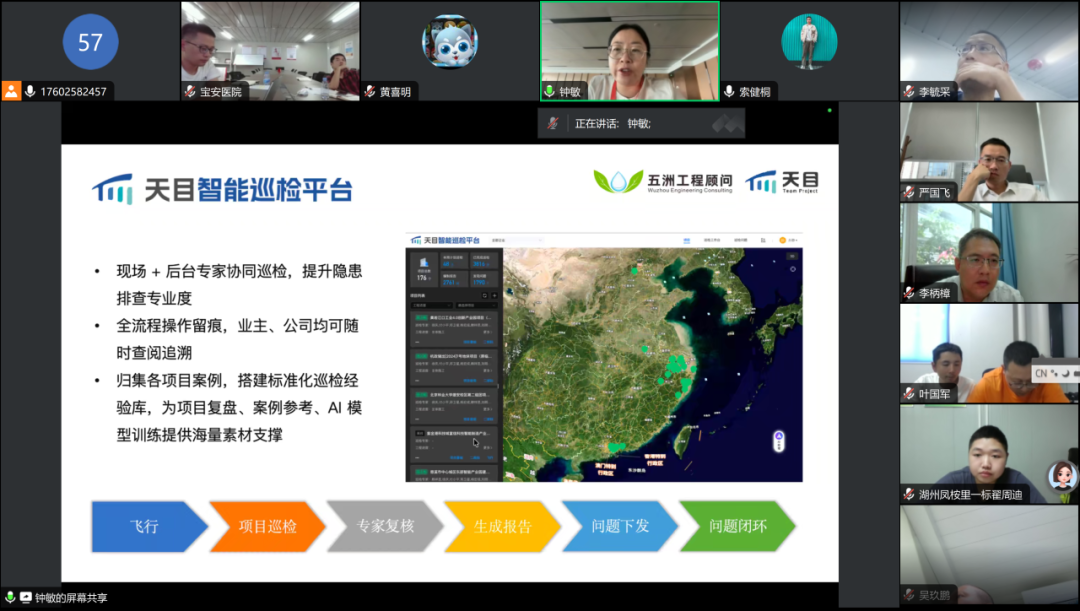This screenshot has height=611, width=1080.
Task: Click the floating AI assistant button on the map
Action: click(779, 441)
